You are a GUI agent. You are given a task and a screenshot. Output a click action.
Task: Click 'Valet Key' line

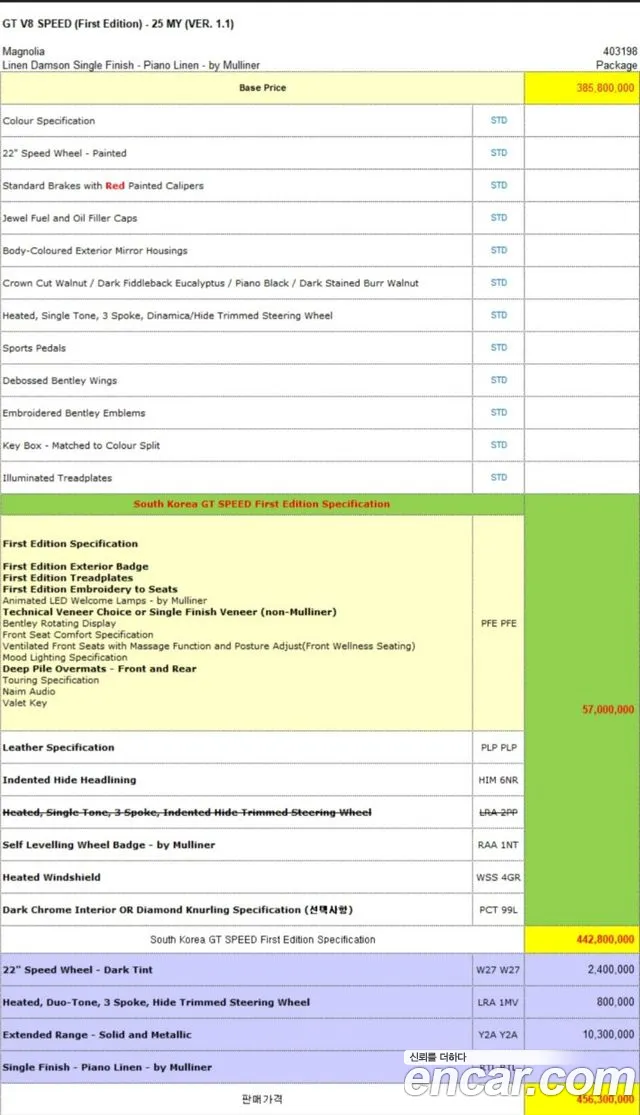pyautogui.click(x=24, y=703)
